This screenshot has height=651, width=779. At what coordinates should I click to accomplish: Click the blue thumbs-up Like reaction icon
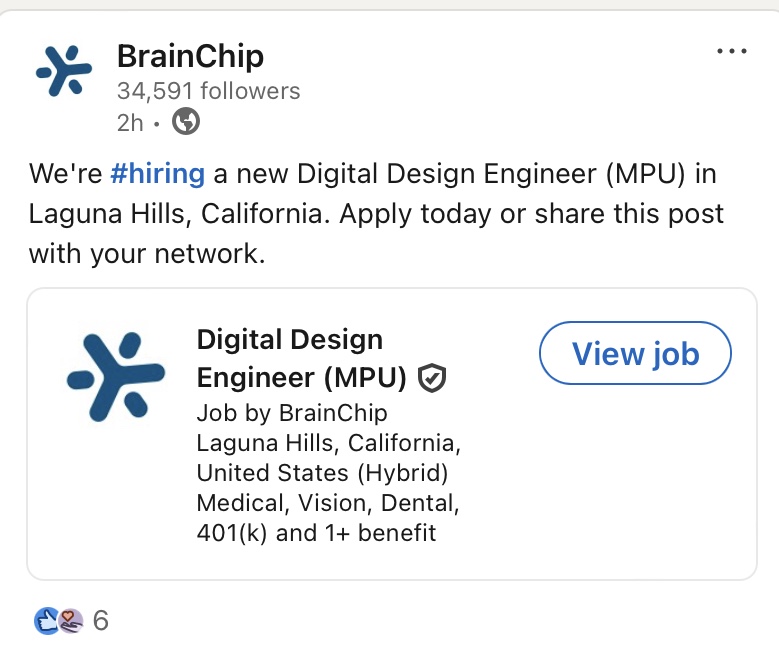tap(47, 621)
